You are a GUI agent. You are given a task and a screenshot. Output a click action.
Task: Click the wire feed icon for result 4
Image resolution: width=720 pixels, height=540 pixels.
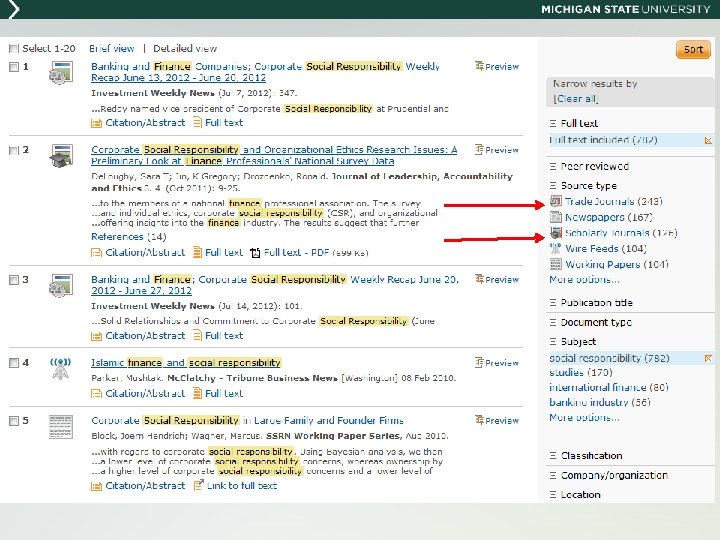60,369
